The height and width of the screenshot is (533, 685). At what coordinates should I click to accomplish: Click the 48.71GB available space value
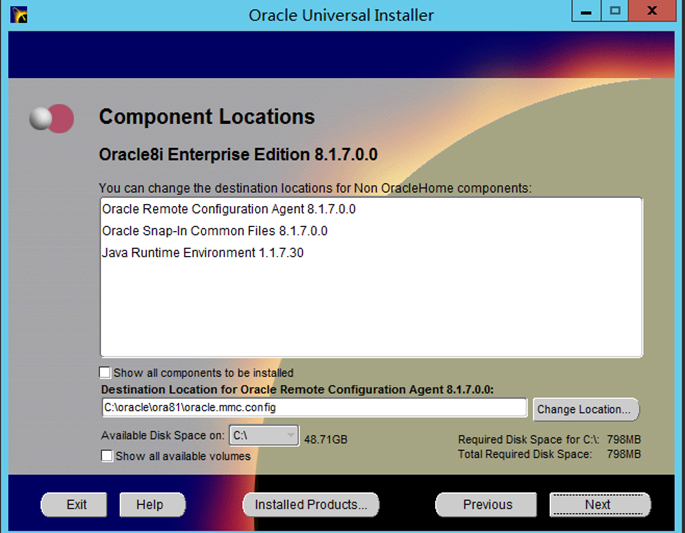[326, 440]
